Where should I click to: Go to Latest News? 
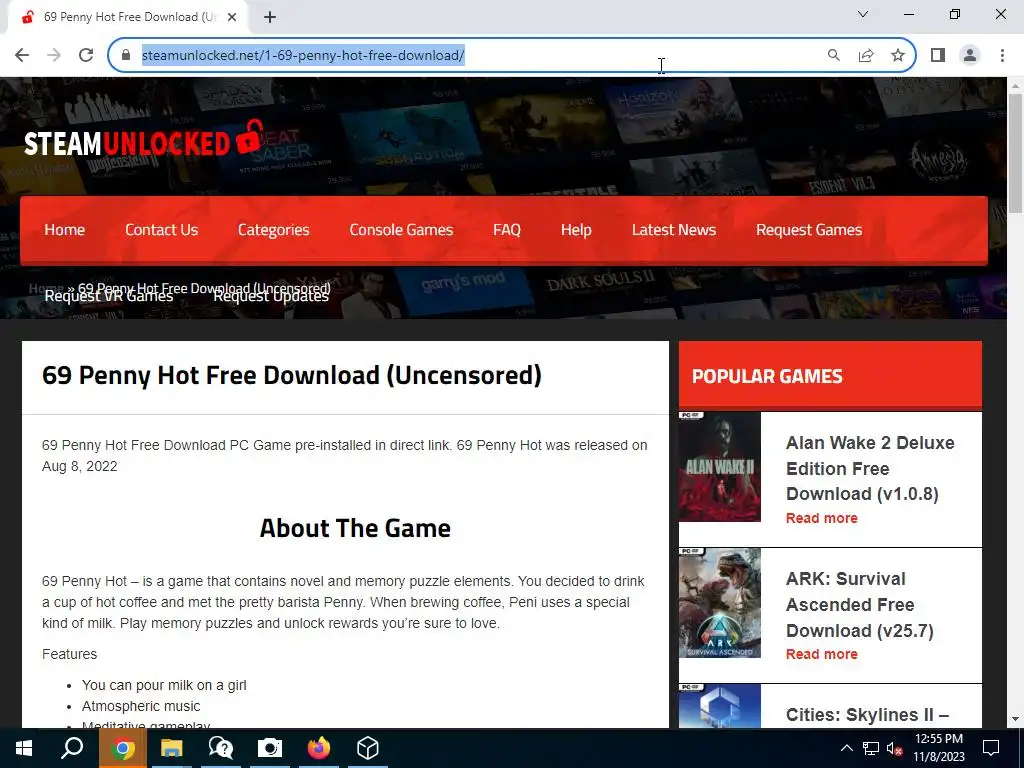pos(674,230)
